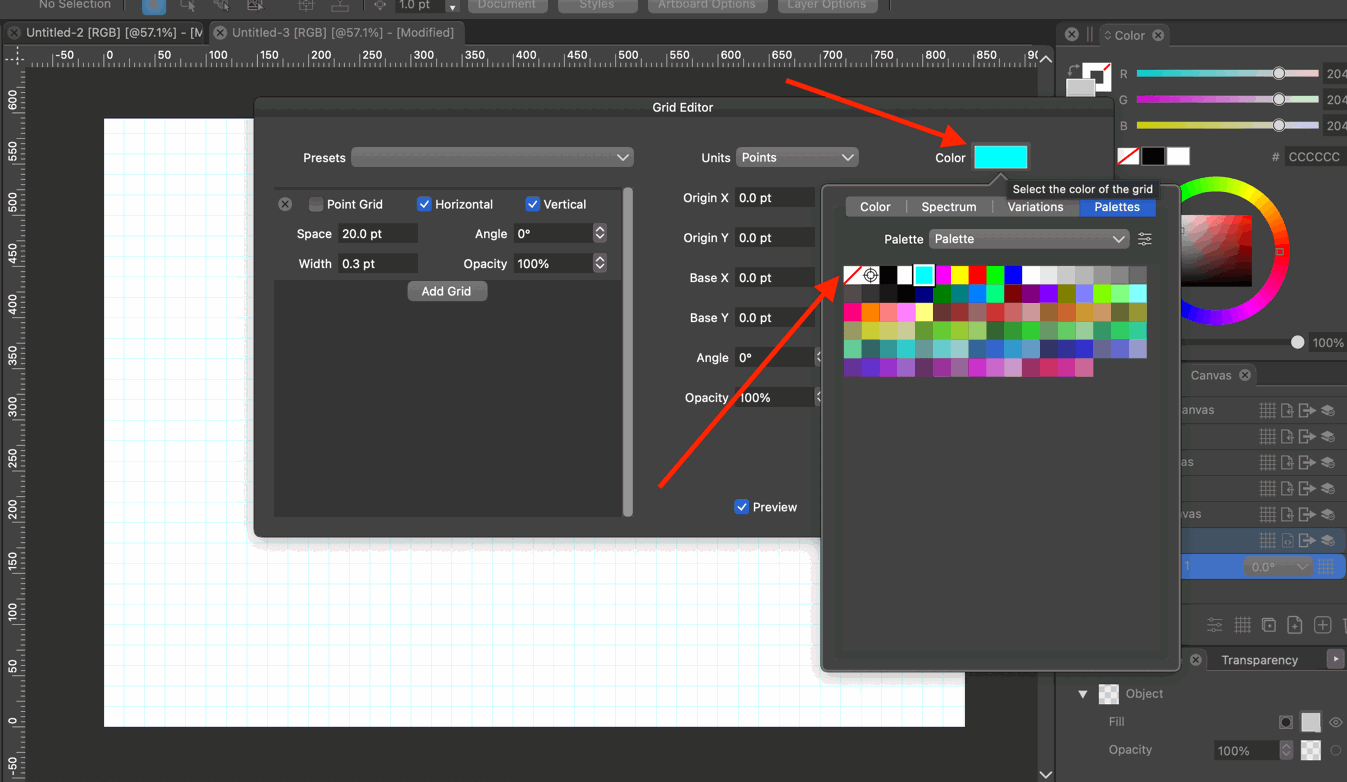Click add new canvas plus icon
1347x782 pixels.
tap(1322, 625)
